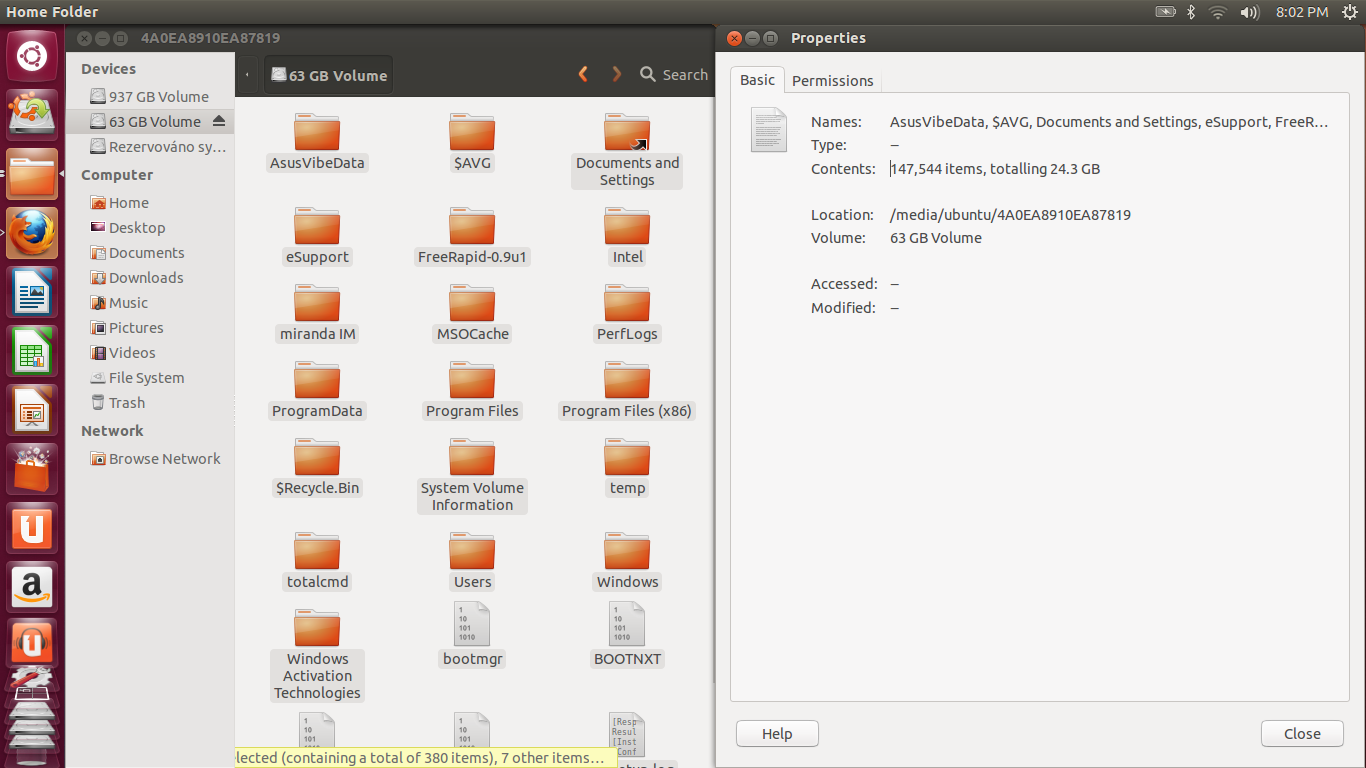Go to Downloads in sidebar
The image size is (1366, 768).
click(150, 277)
